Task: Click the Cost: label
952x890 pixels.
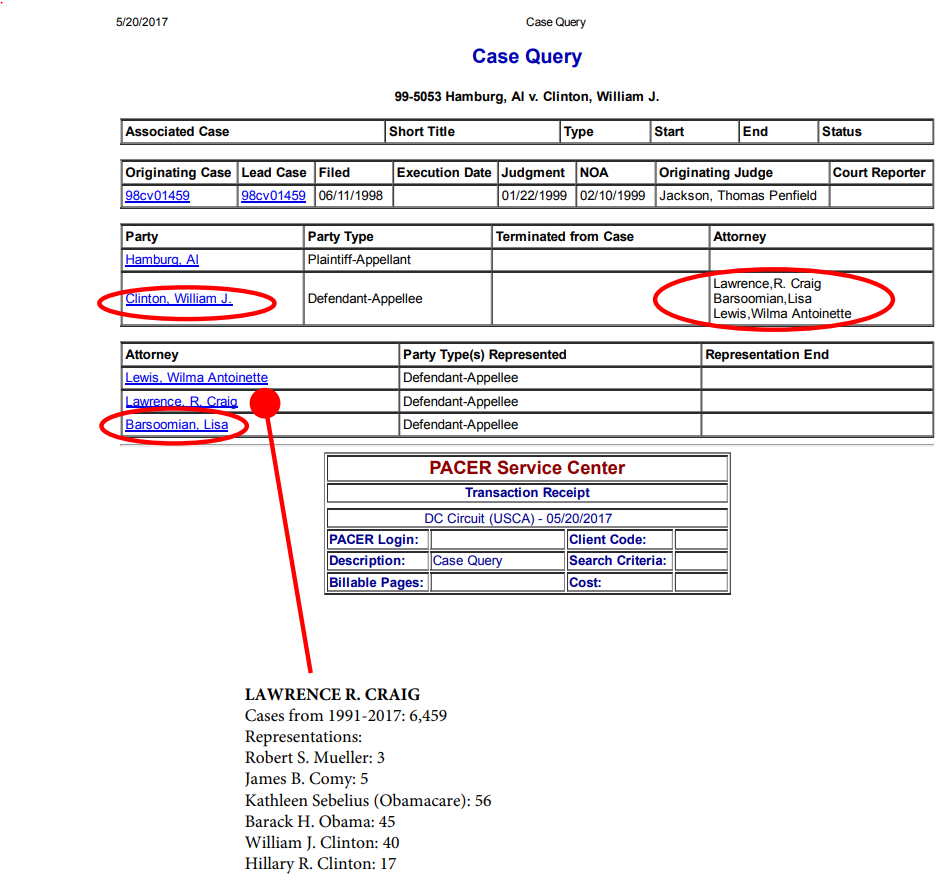Action: [585, 583]
